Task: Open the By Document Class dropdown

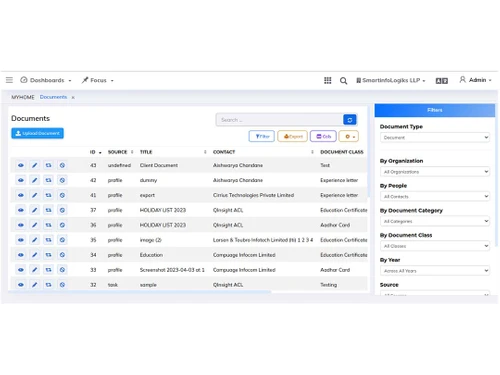Action: click(435, 246)
